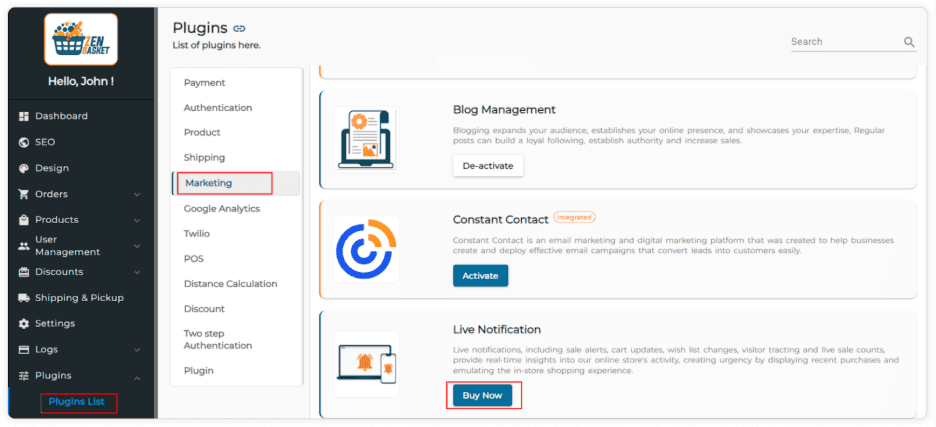
Task: Click the link icon beside Plugins title
Action: click(239, 28)
